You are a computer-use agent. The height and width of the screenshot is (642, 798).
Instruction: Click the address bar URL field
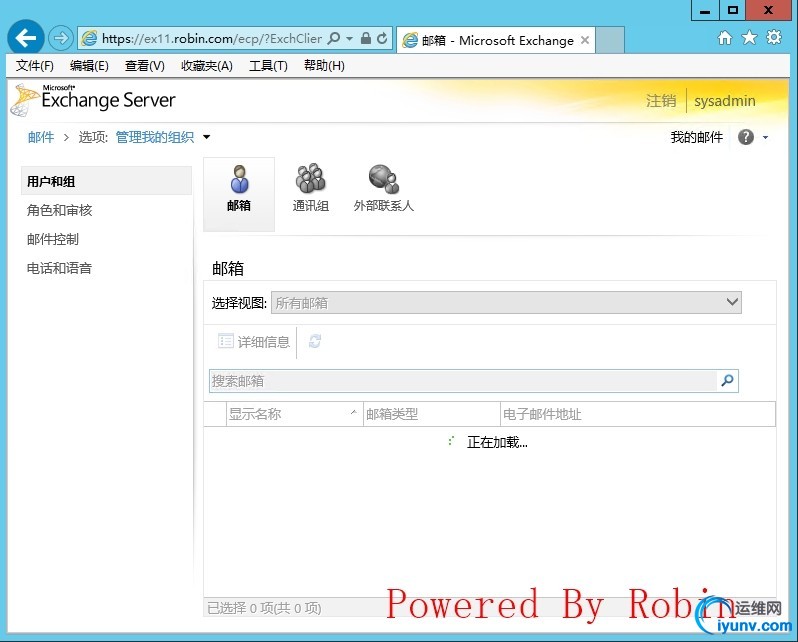pos(212,39)
